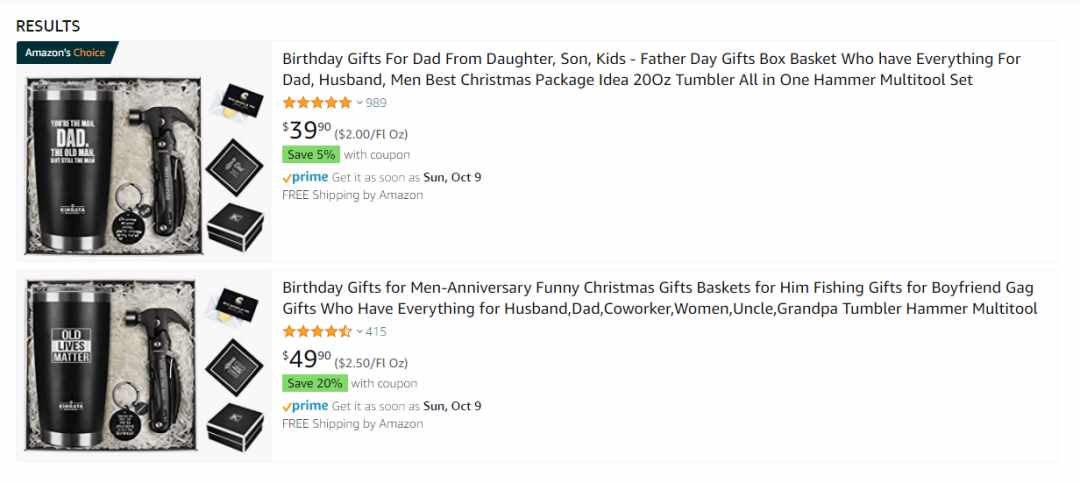
Task: Open the Birthday Gifts For Dad title
Action: (652, 69)
